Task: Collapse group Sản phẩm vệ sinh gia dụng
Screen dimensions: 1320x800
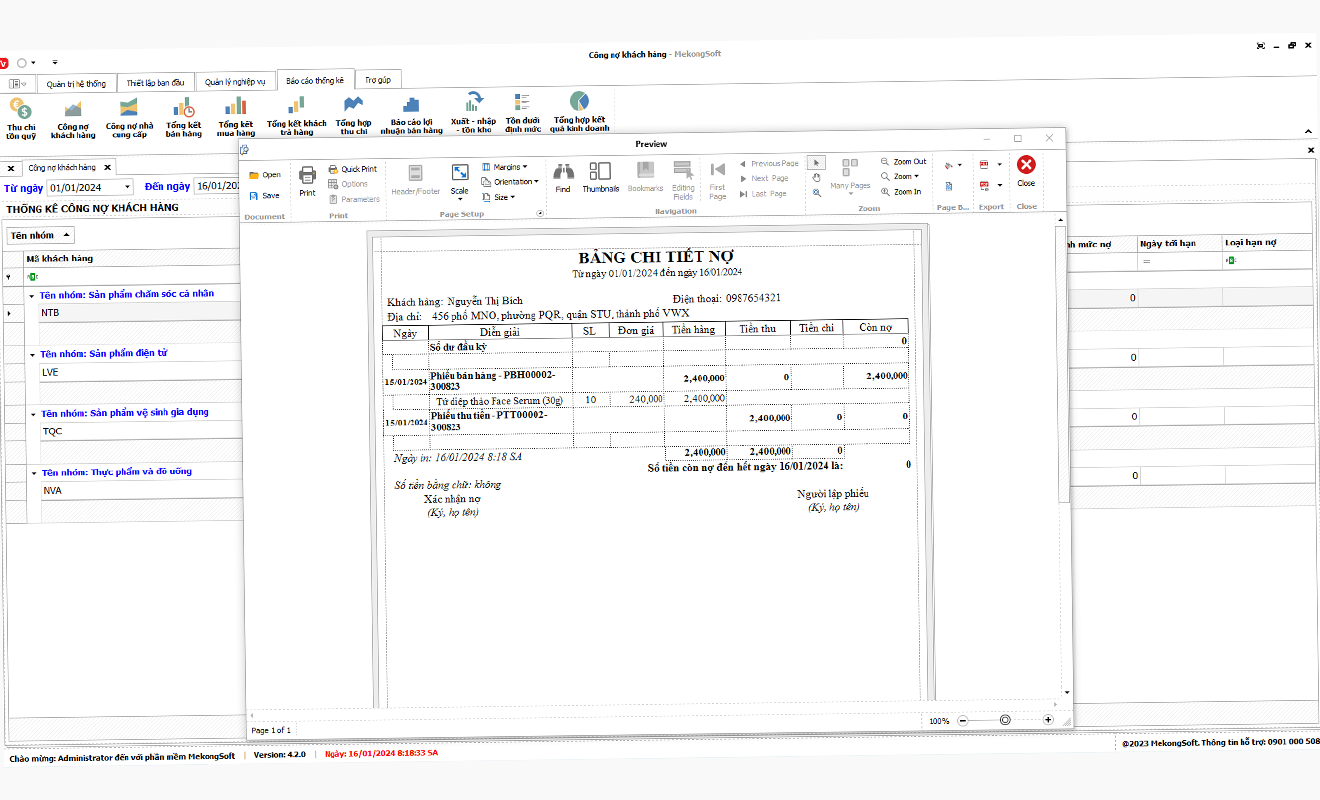Action: coord(31,413)
